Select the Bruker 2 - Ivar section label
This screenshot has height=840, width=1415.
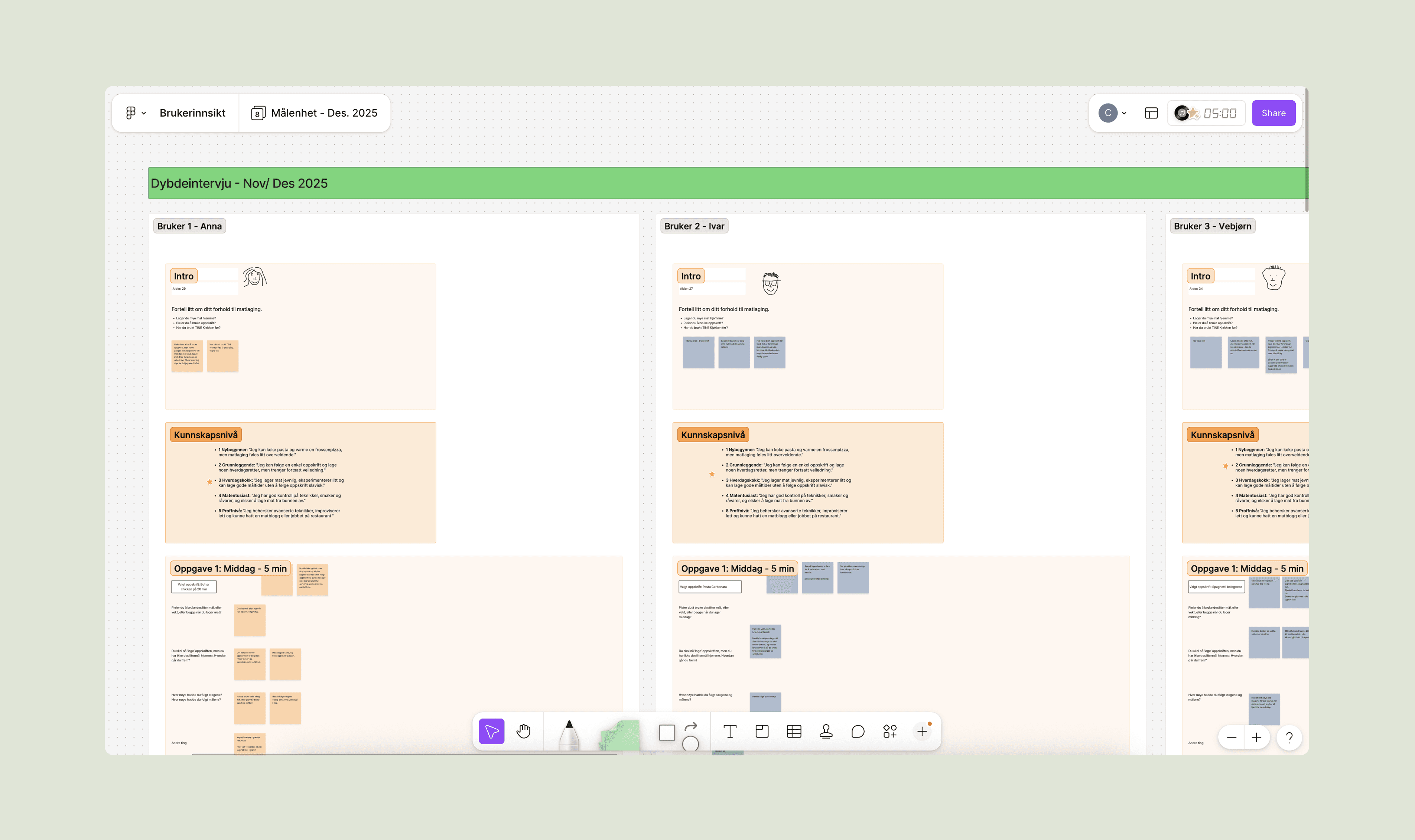694,226
